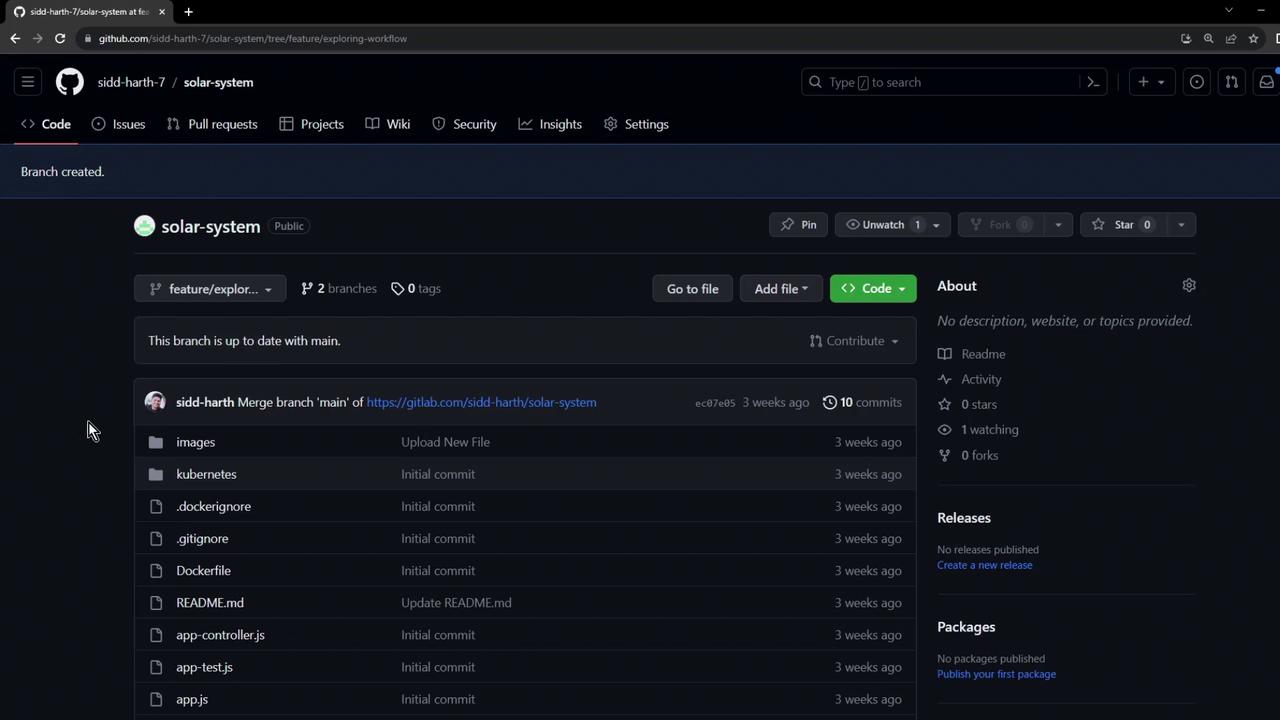Open the sidd-harth-7 owner profile link

[x=131, y=82]
